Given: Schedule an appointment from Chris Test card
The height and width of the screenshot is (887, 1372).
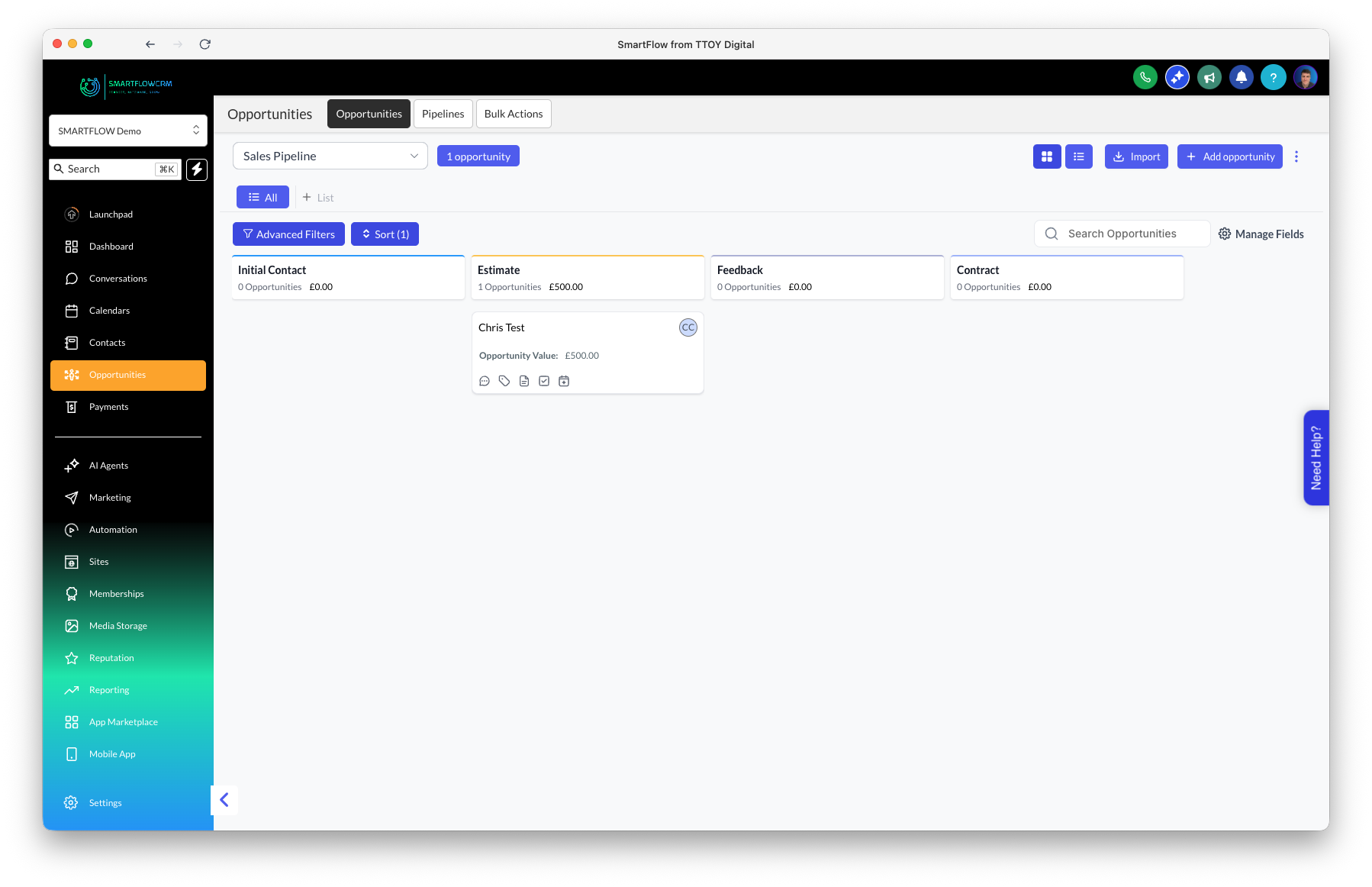Looking at the screenshot, I should pyautogui.click(x=564, y=381).
